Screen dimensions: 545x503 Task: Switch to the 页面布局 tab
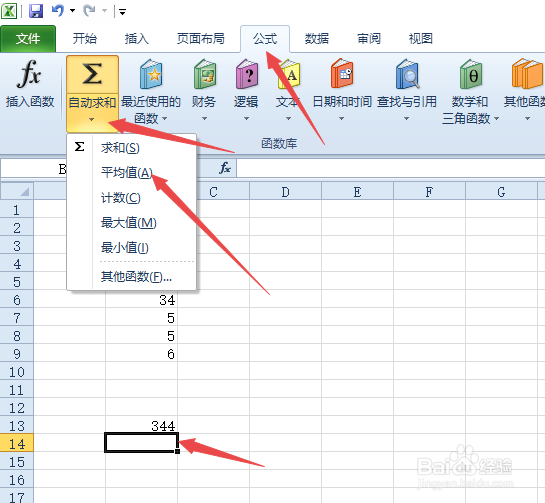[201, 39]
